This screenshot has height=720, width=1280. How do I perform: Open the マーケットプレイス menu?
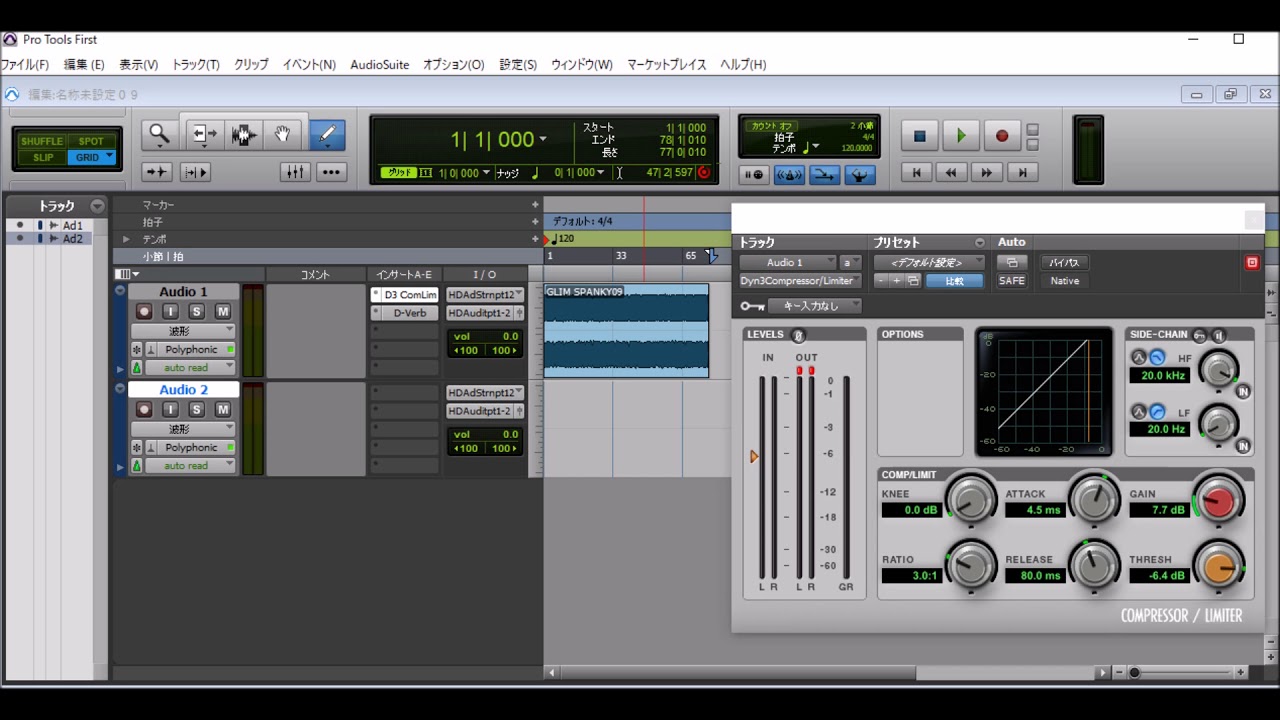tap(667, 64)
